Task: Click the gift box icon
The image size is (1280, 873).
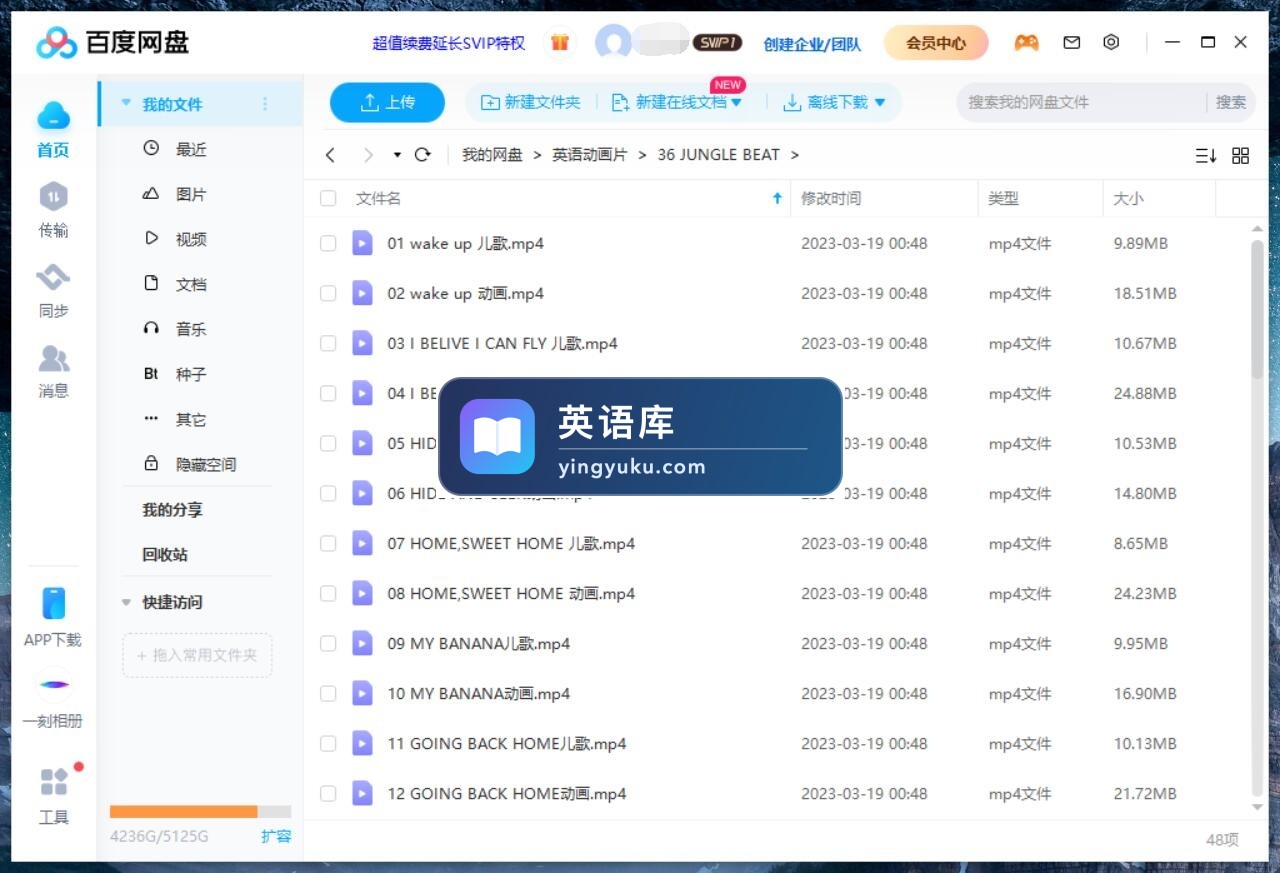Action: [560, 43]
